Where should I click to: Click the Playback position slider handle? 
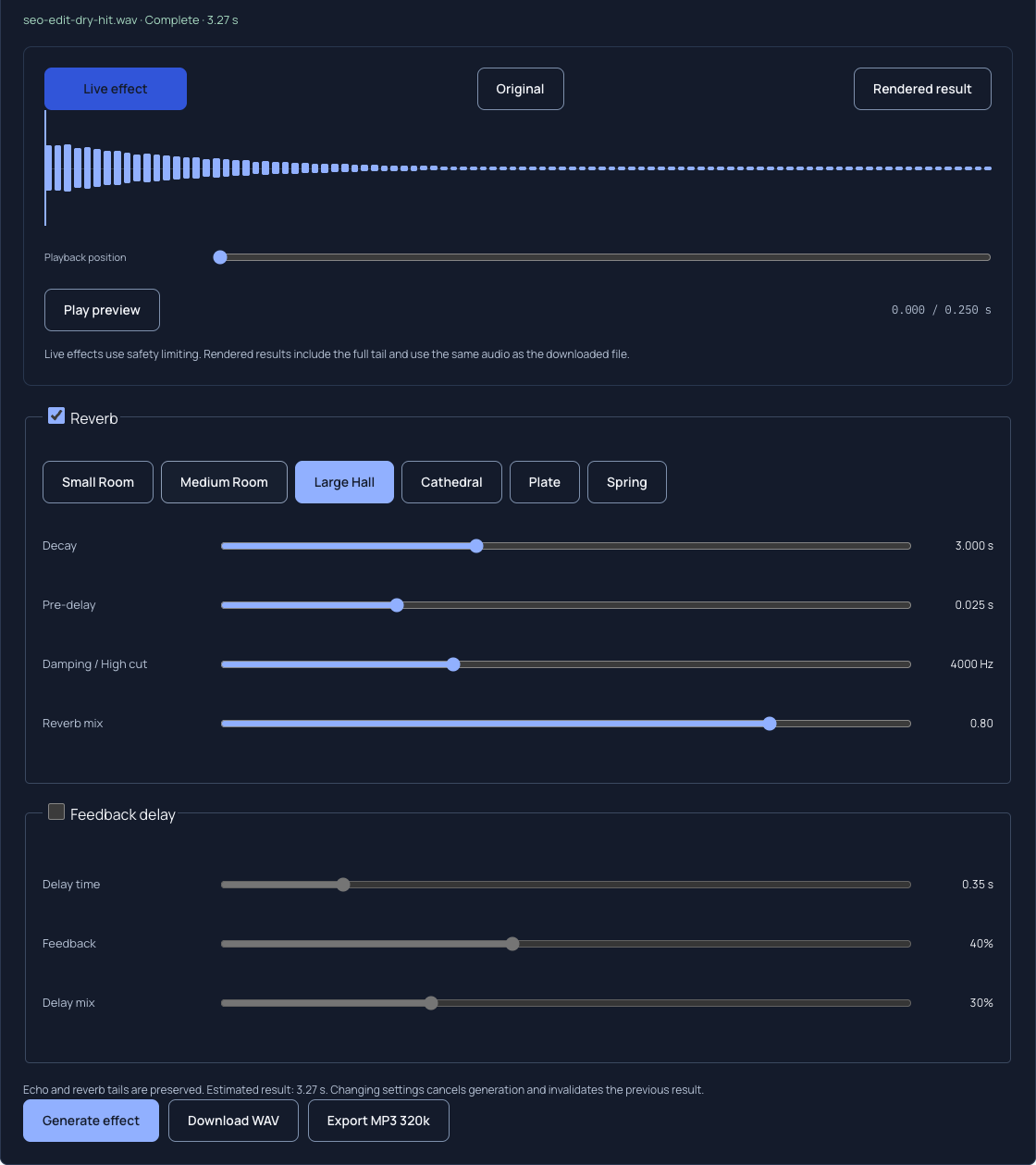coord(220,257)
